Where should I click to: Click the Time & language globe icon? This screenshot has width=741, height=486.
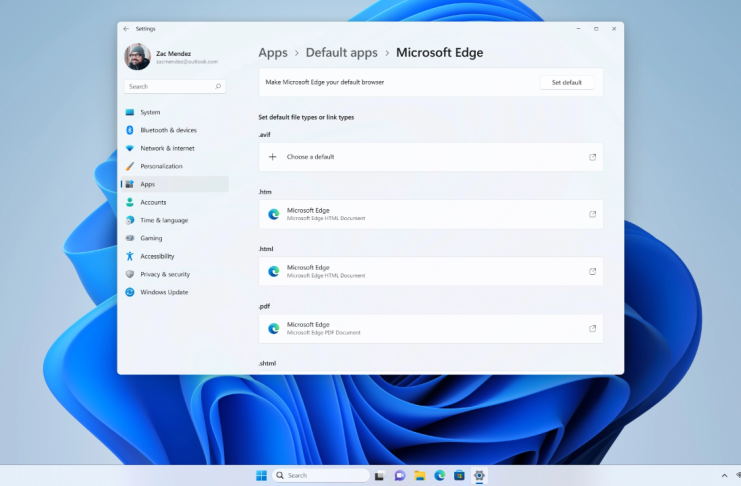point(130,220)
